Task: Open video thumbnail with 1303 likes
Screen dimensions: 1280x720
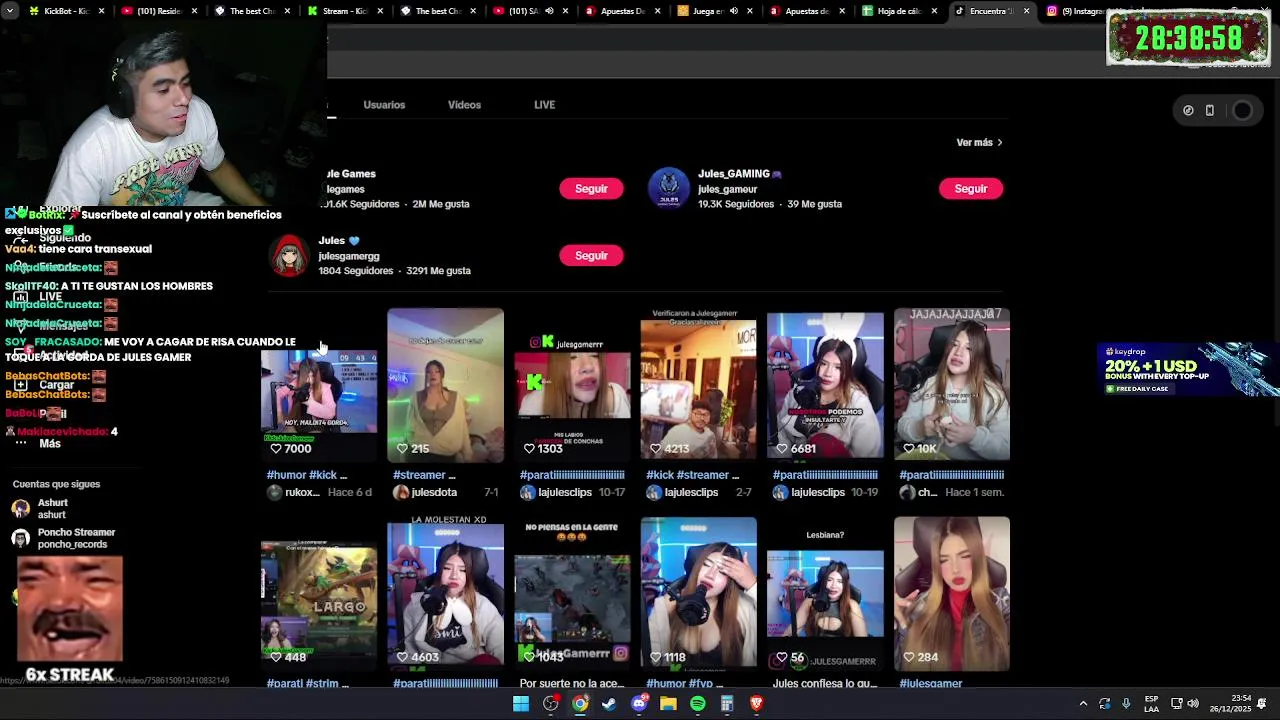Action: (572, 385)
